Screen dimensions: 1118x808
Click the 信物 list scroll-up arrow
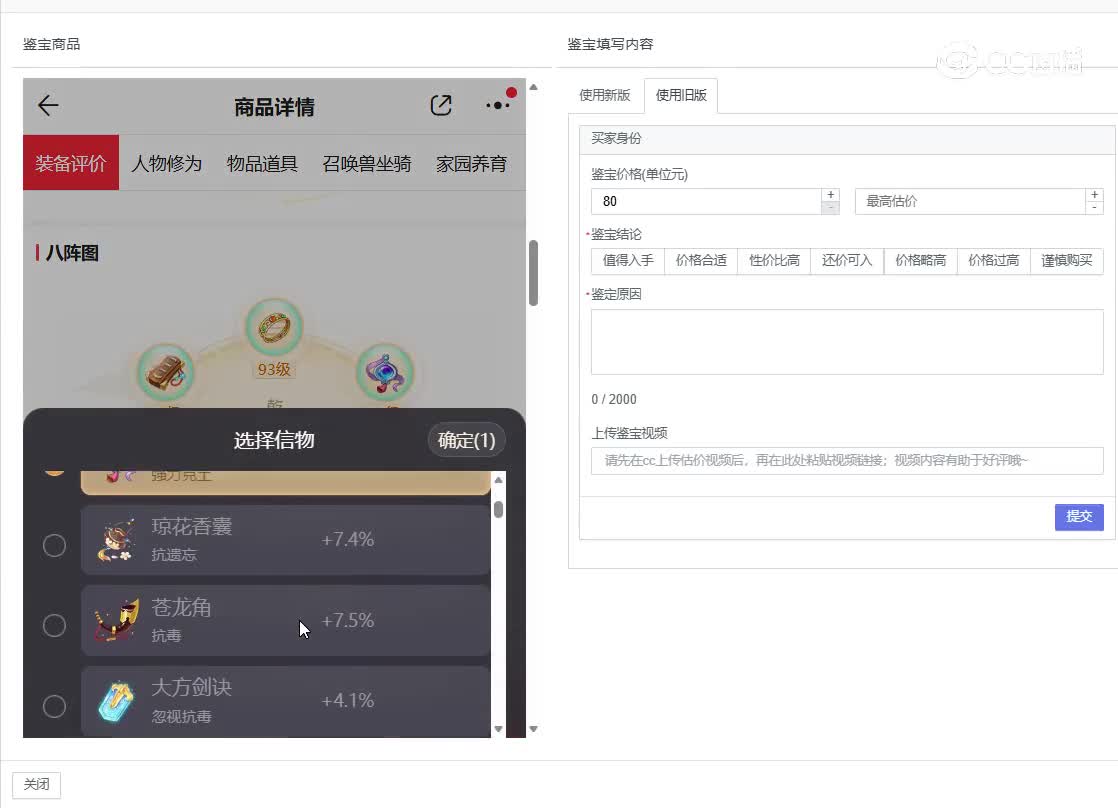pos(498,480)
